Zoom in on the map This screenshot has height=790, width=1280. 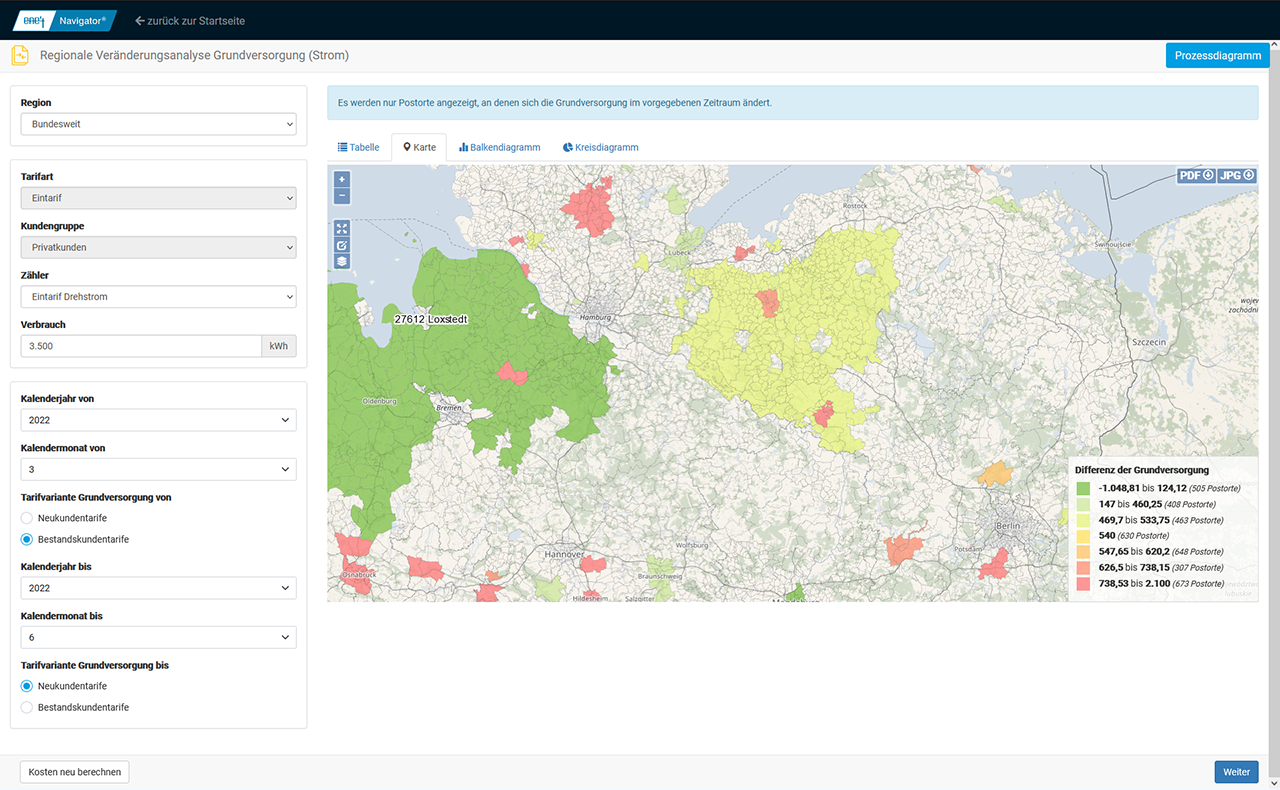point(342,180)
